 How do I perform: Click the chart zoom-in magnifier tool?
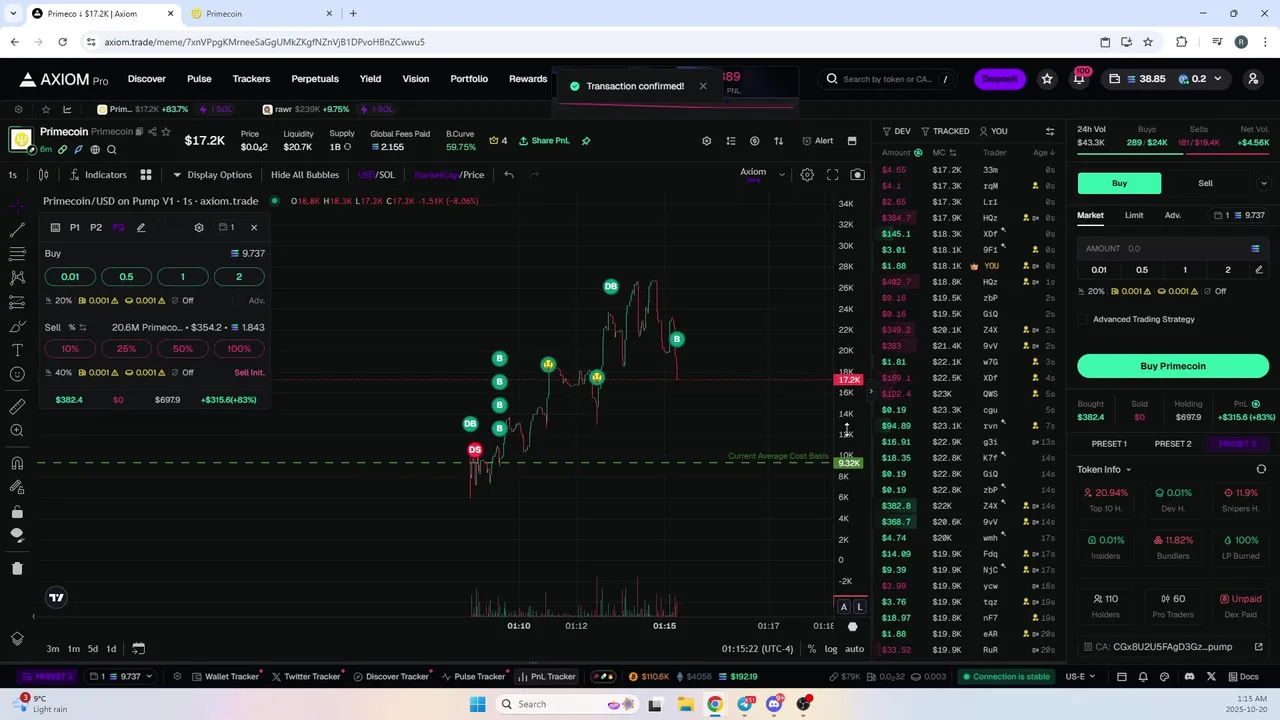click(17, 431)
